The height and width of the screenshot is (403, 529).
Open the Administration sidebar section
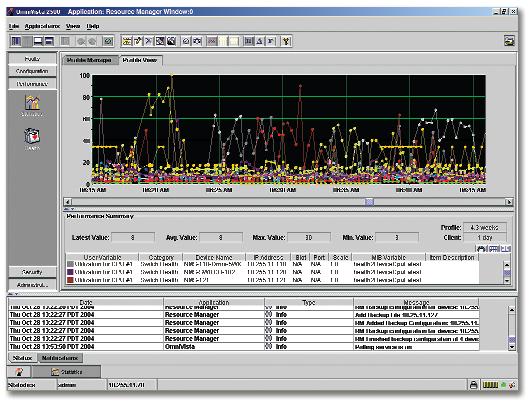click(32, 285)
